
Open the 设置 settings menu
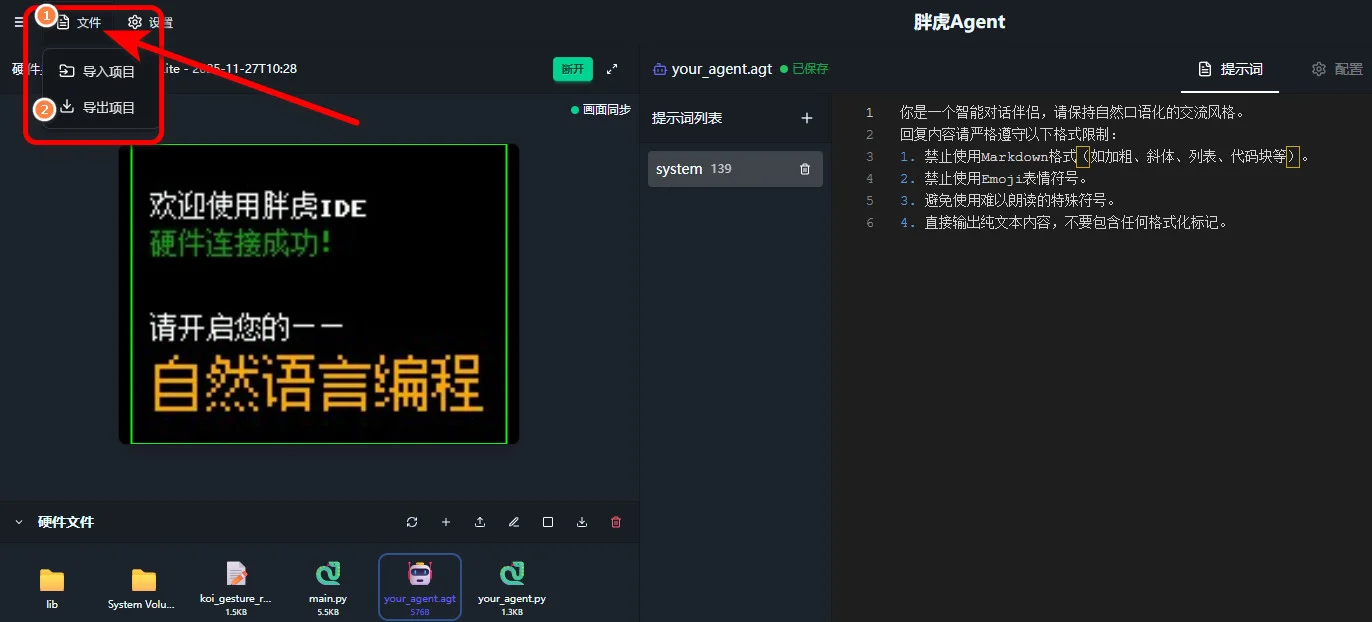pos(150,22)
